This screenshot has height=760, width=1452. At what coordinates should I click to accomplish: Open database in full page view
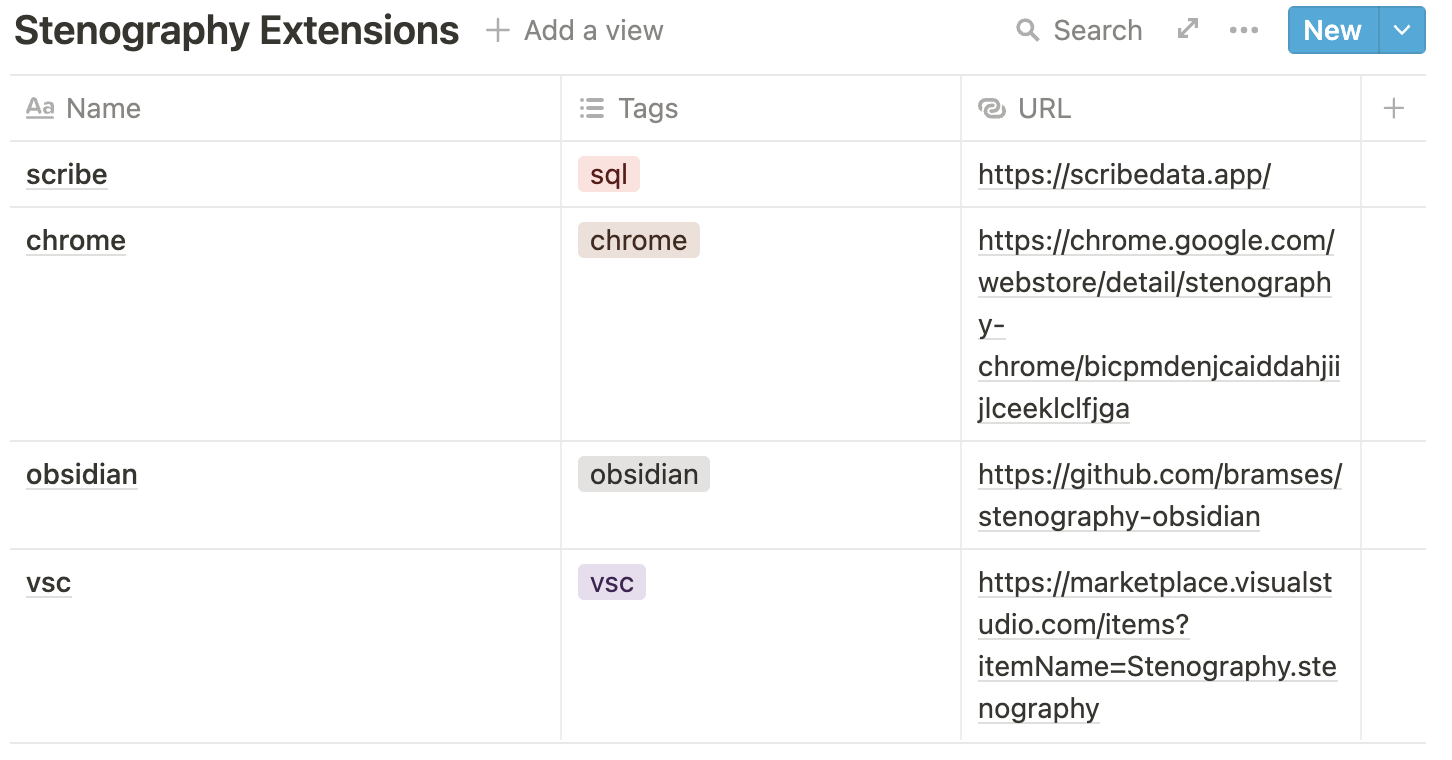coord(1188,29)
